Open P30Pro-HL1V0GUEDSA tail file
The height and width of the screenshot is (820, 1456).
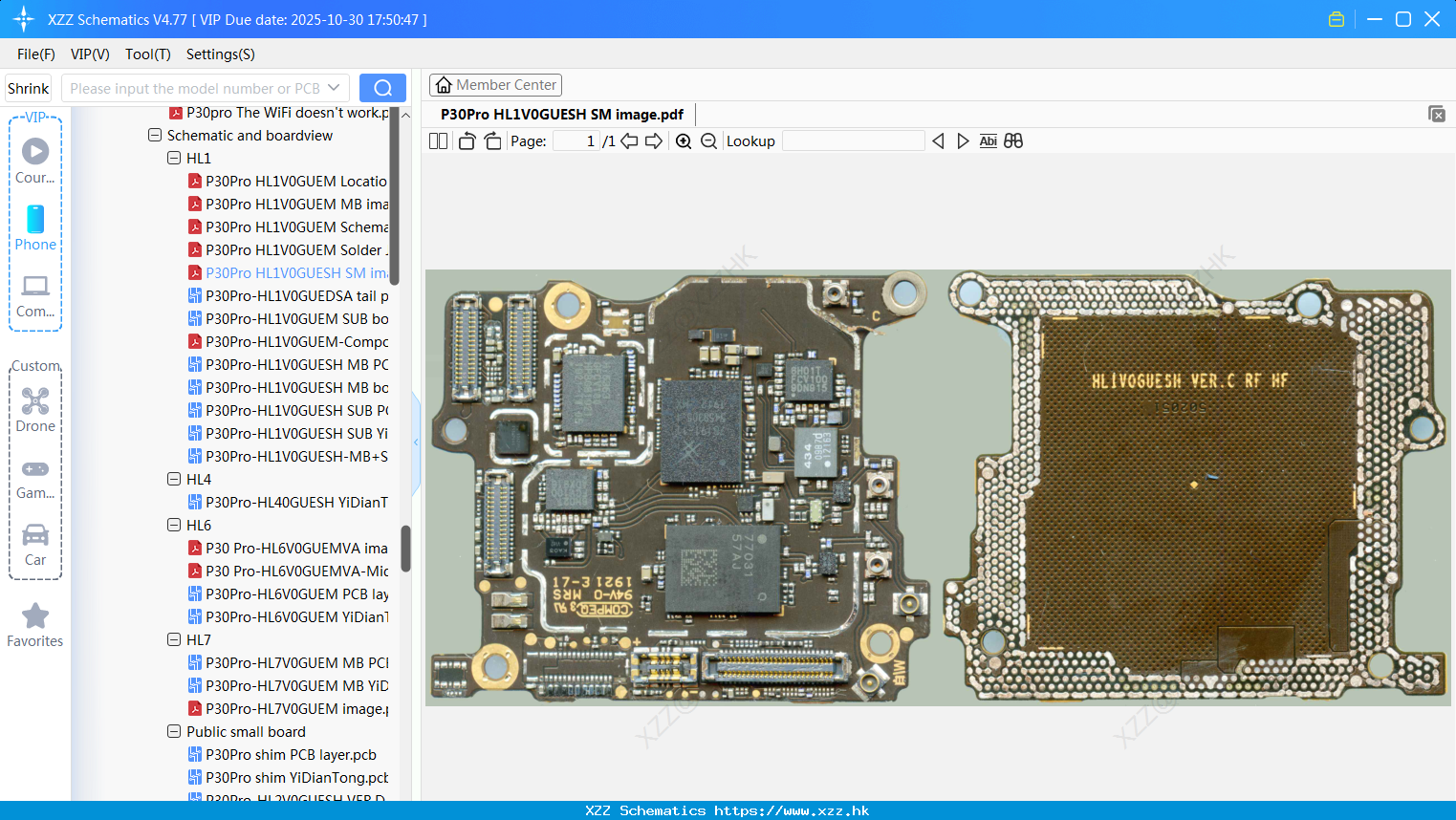(x=288, y=296)
